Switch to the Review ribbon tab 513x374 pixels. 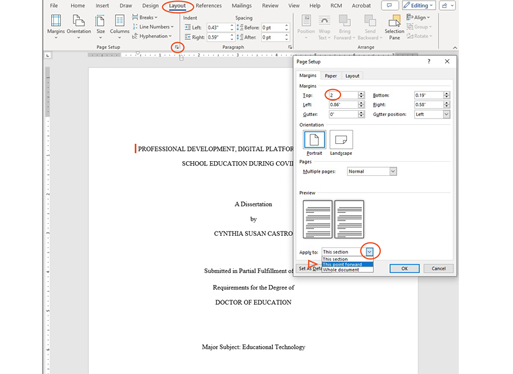(x=270, y=6)
